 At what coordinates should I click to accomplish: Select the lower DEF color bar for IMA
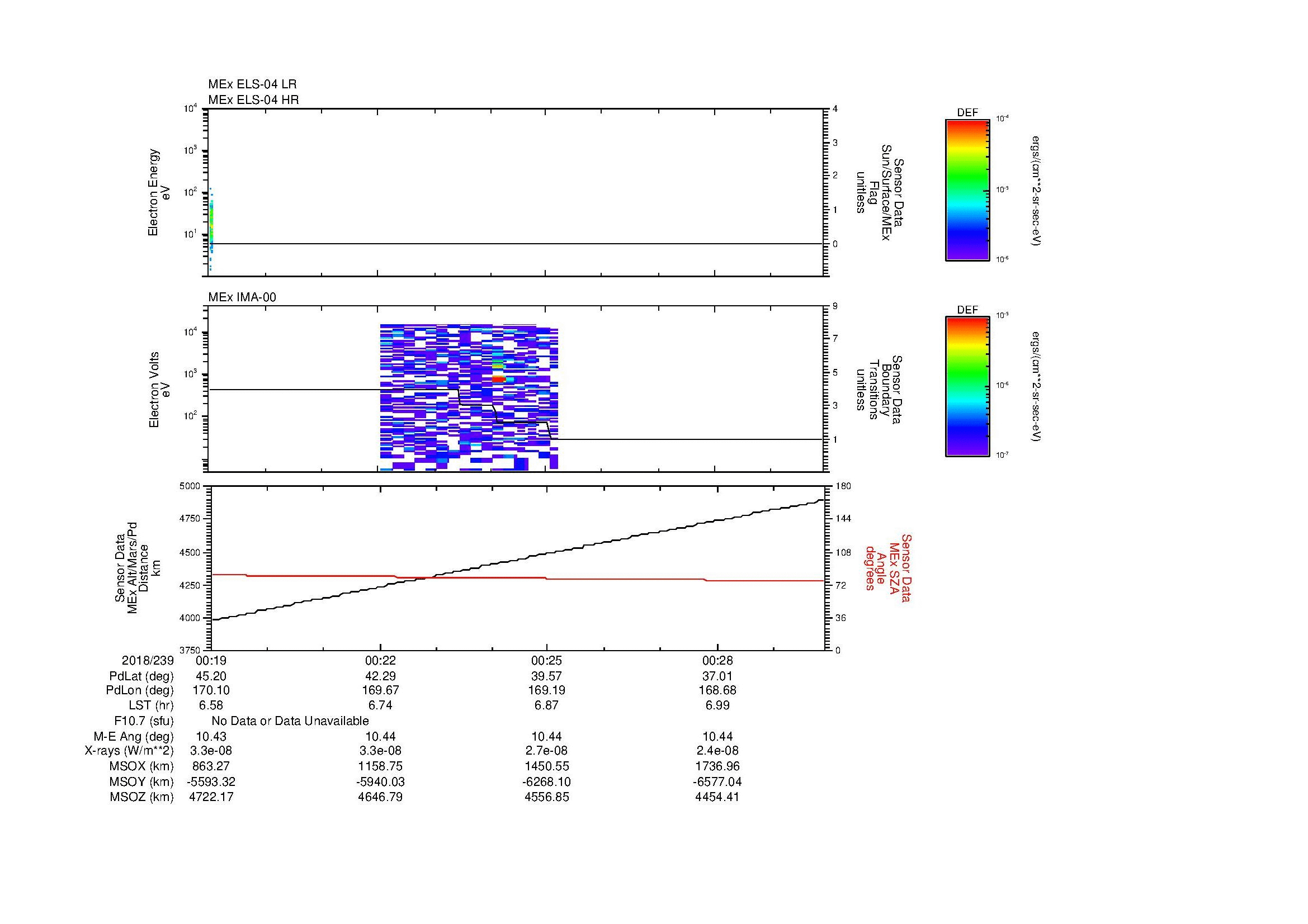[967, 387]
